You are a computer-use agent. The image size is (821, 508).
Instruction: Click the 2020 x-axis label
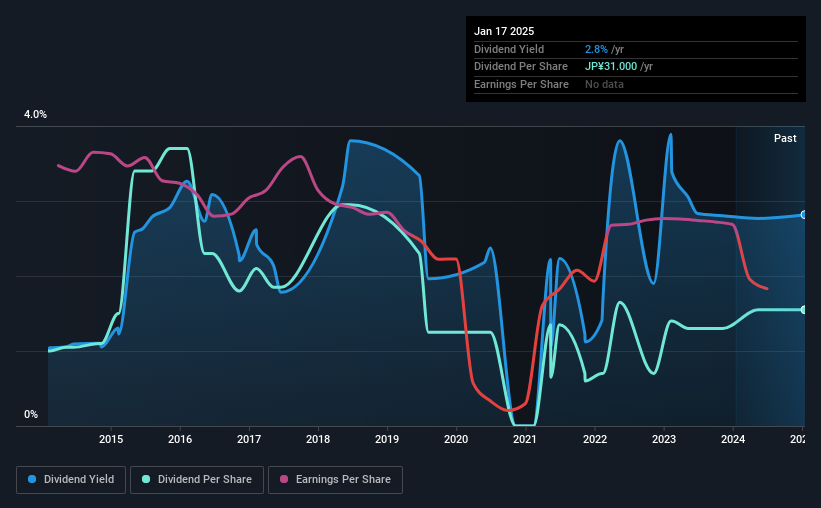456,439
